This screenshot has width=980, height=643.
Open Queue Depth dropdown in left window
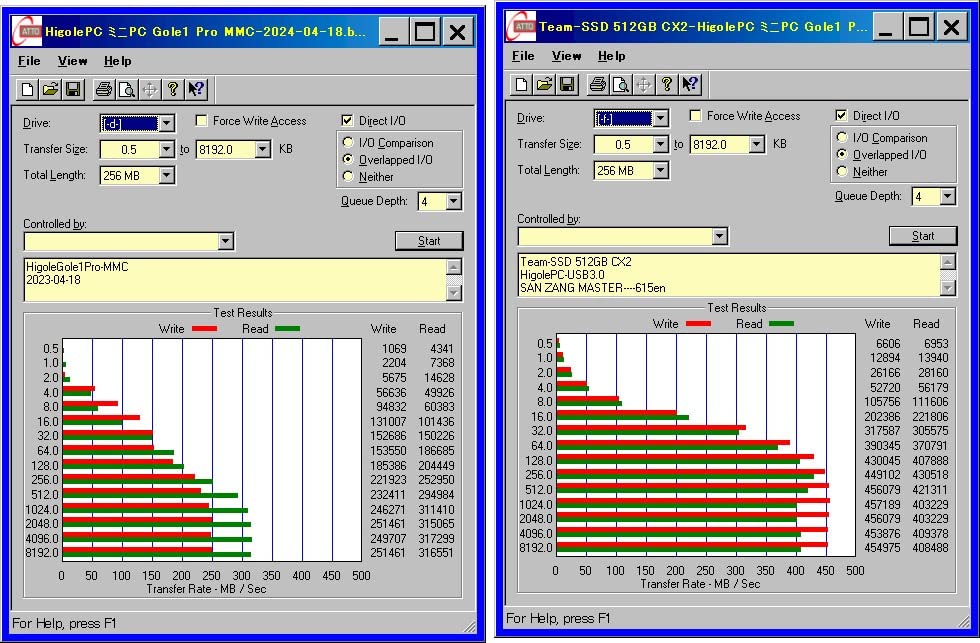[453, 202]
